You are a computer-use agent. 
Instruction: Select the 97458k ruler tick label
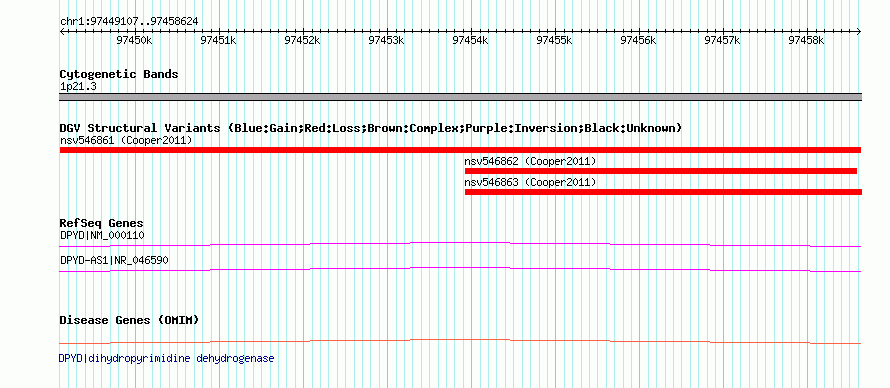coord(807,40)
